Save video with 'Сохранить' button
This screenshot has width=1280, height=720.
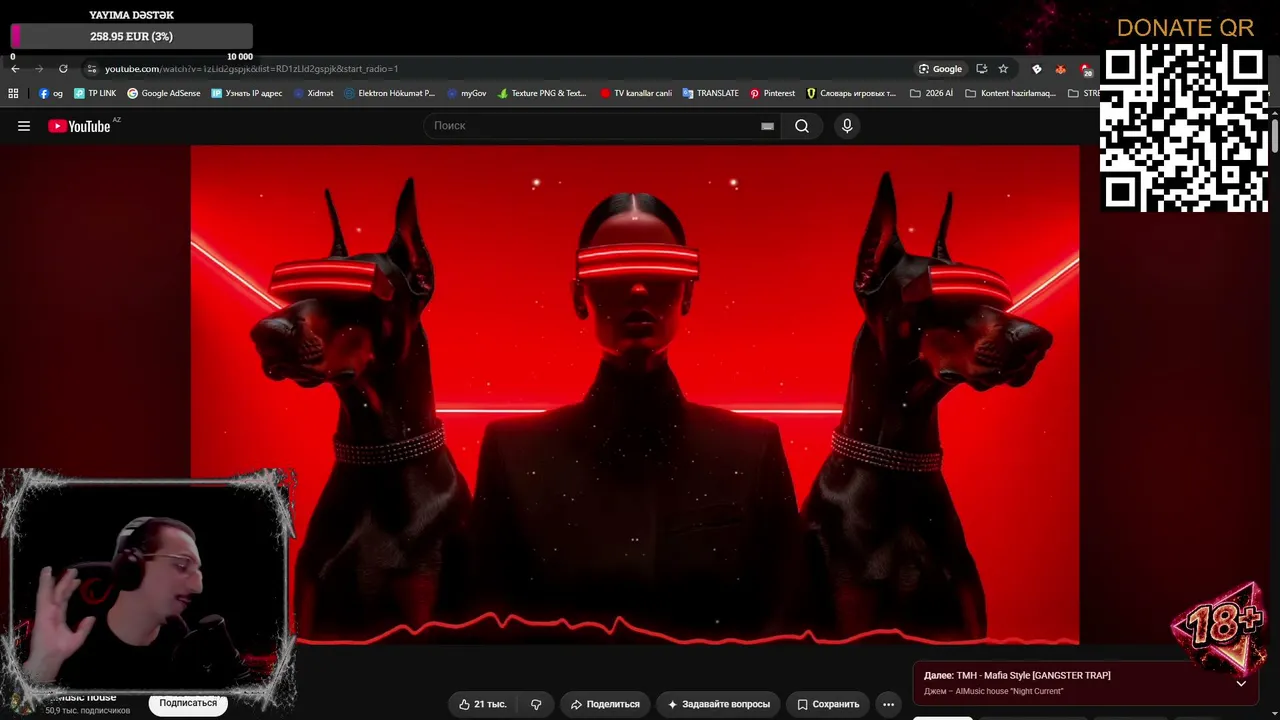pos(828,704)
